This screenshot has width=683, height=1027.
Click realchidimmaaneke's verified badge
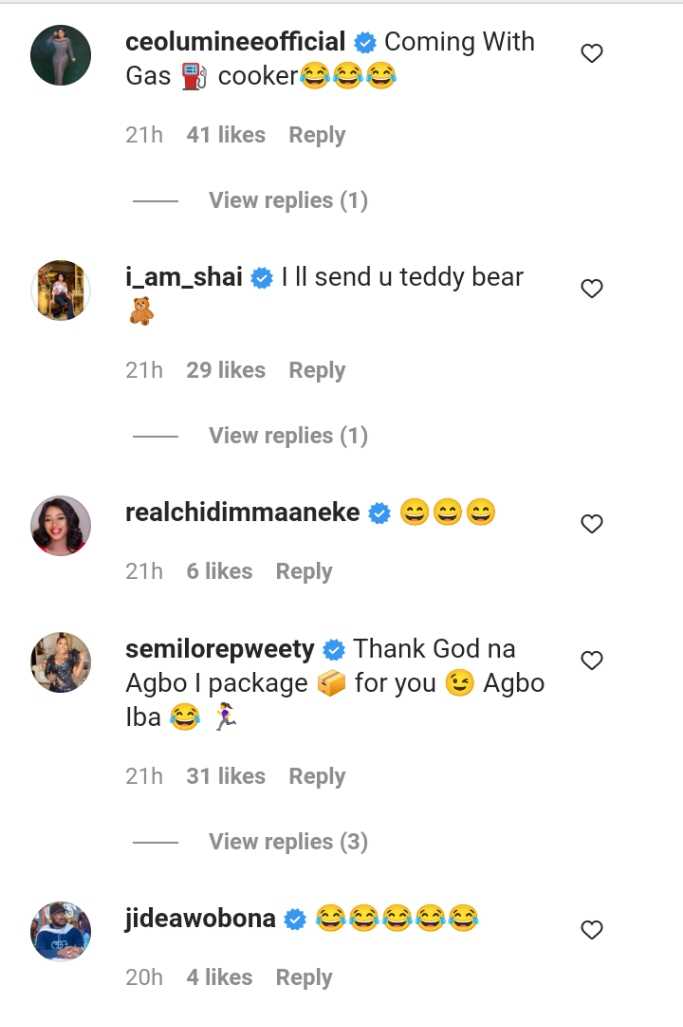379,514
